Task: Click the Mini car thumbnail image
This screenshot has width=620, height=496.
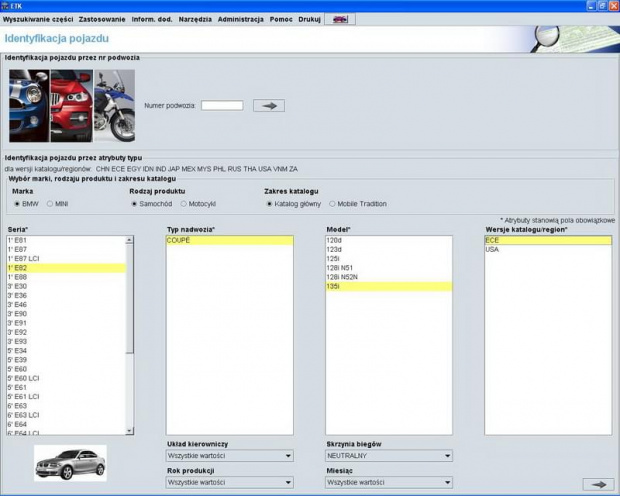Action: 29,106
